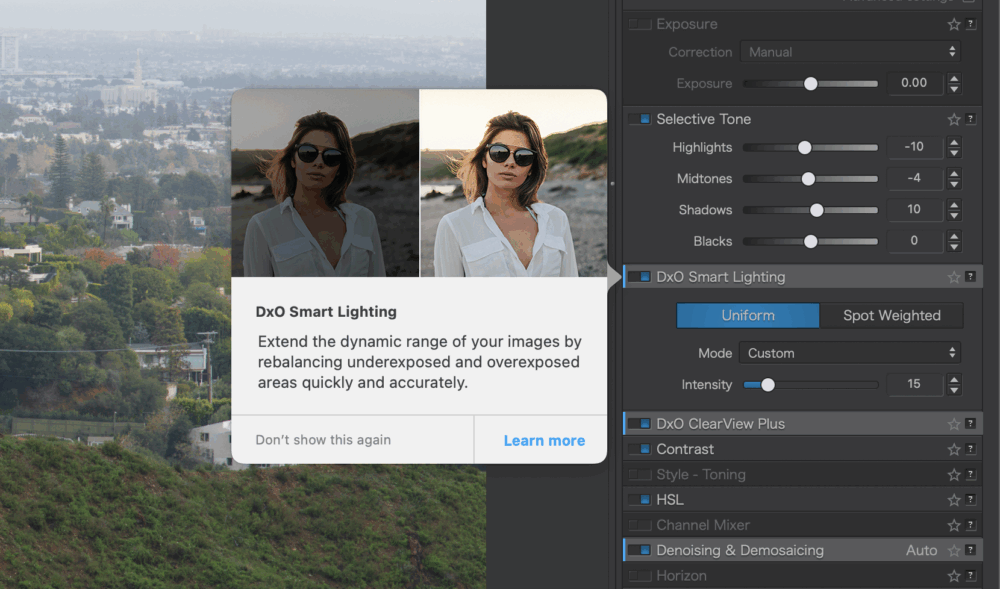Open the Exposure Correction dropdown
Screen dimensions: 1000x589
click(x=850, y=52)
